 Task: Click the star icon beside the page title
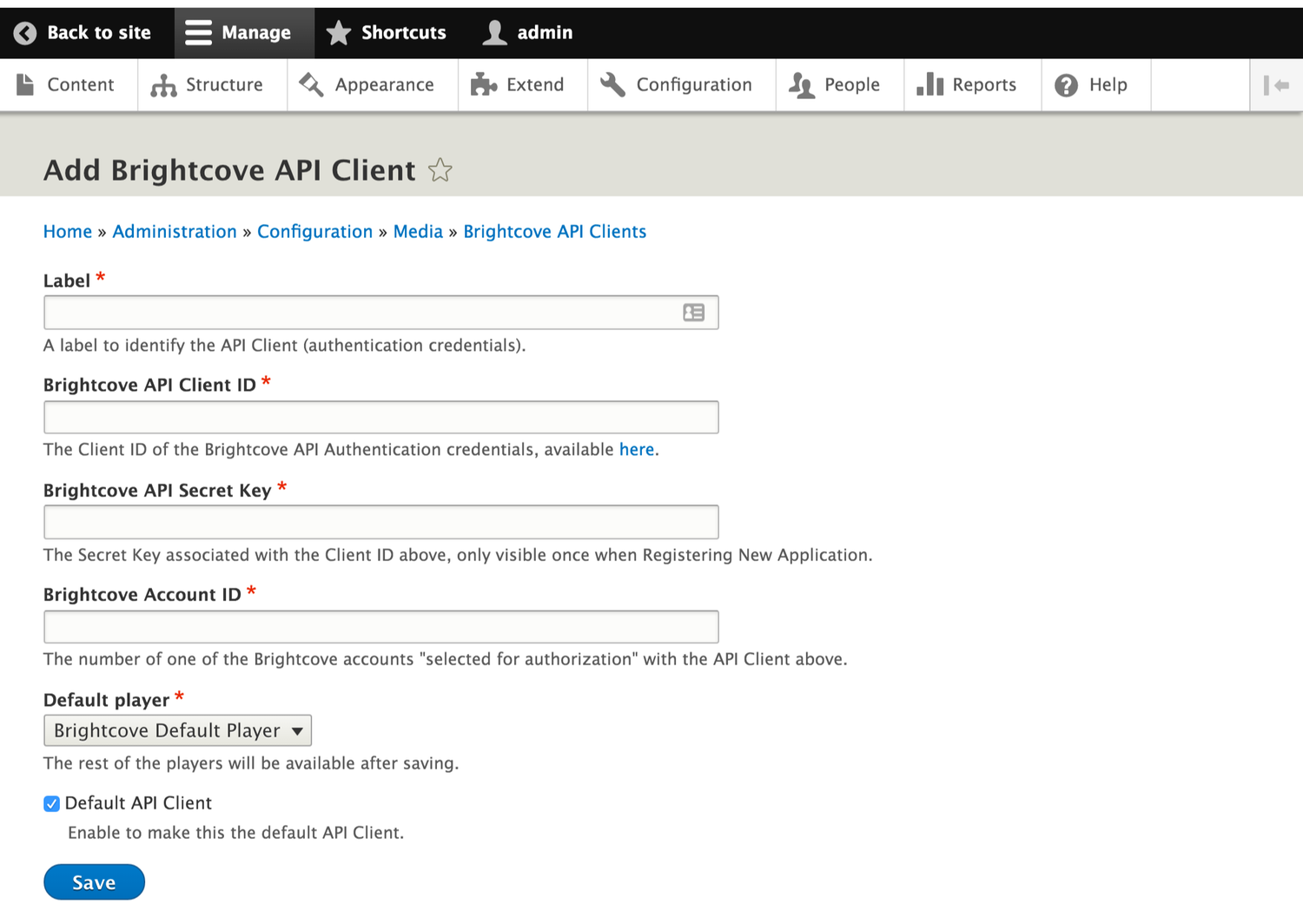(440, 170)
